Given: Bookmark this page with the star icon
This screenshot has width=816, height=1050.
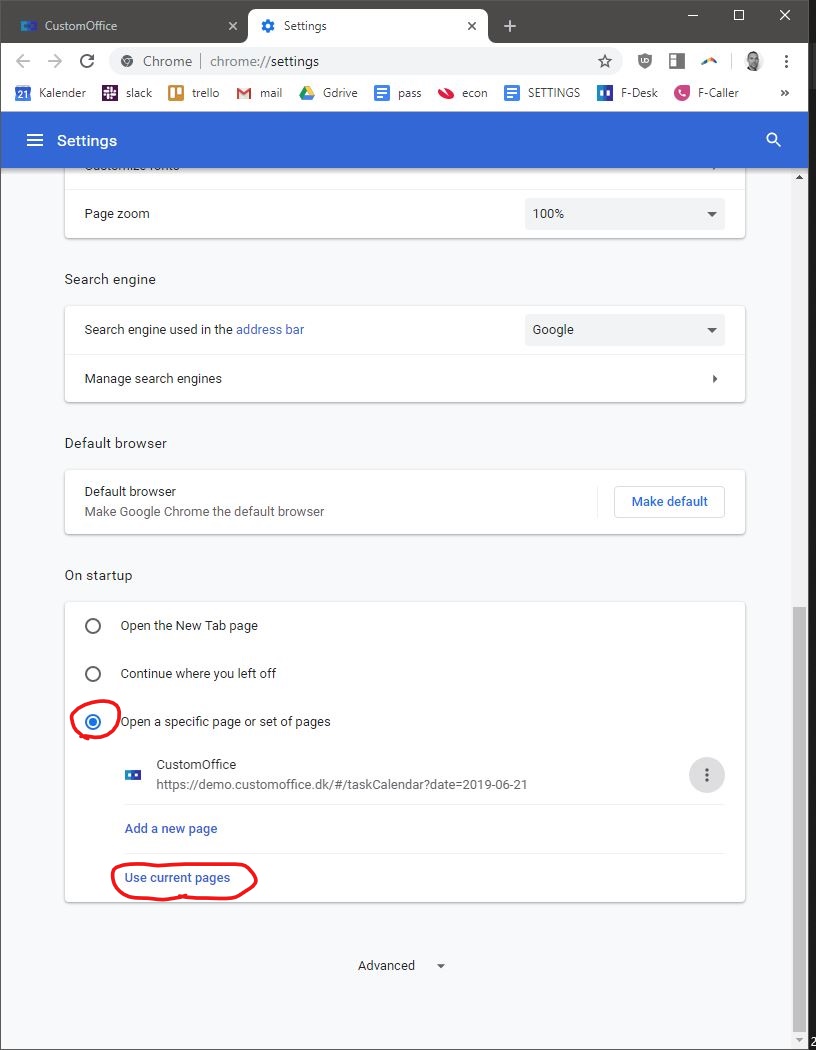Looking at the screenshot, I should [x=604, y=62].
